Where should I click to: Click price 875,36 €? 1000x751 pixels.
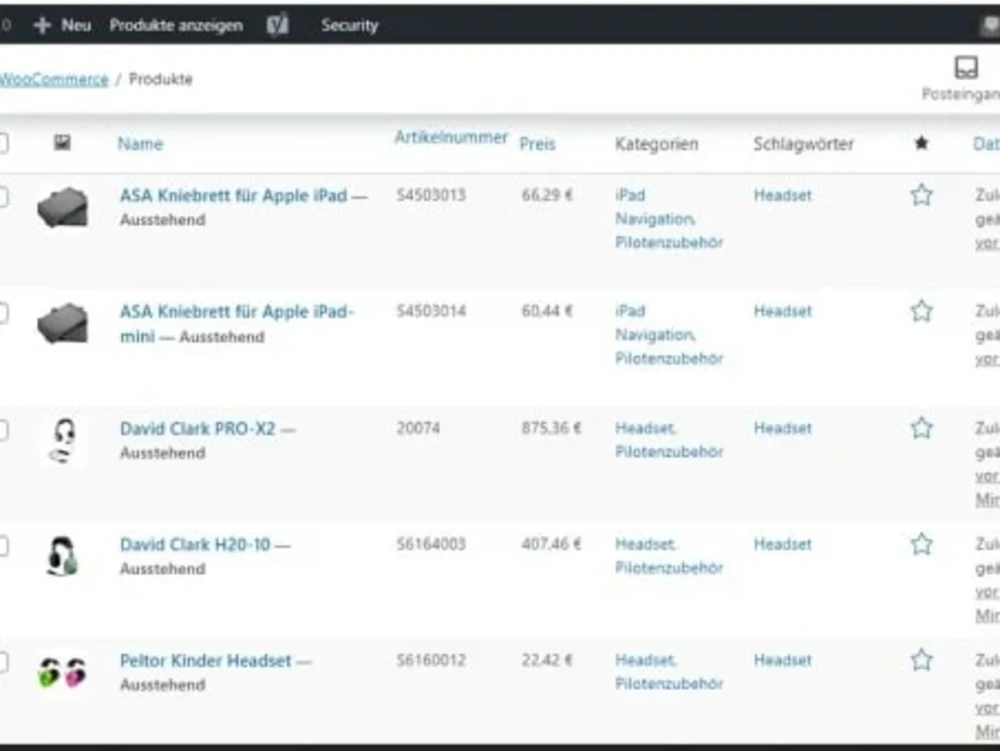[551, 428]
